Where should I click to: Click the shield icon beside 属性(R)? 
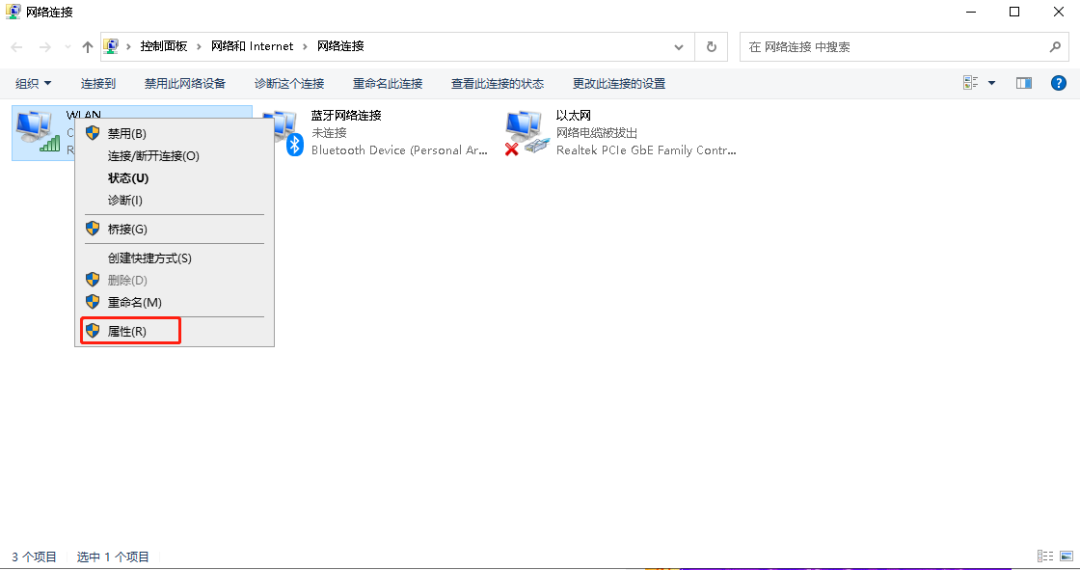pos(92,330)
